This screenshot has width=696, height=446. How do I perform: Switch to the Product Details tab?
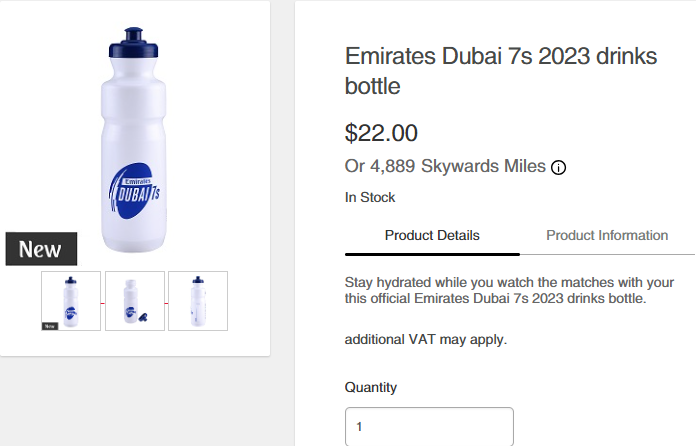coord(432,236)
